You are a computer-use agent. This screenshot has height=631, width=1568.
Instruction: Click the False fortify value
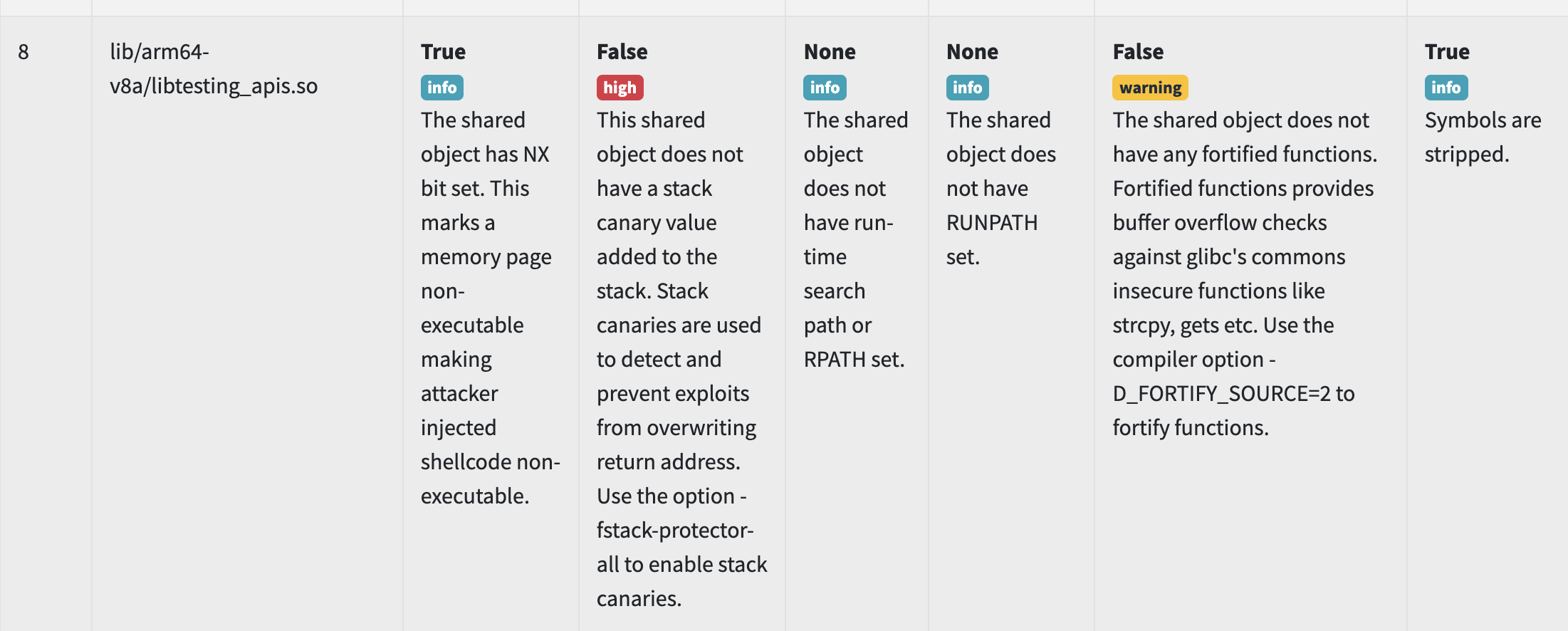(x=1138, y=52)
